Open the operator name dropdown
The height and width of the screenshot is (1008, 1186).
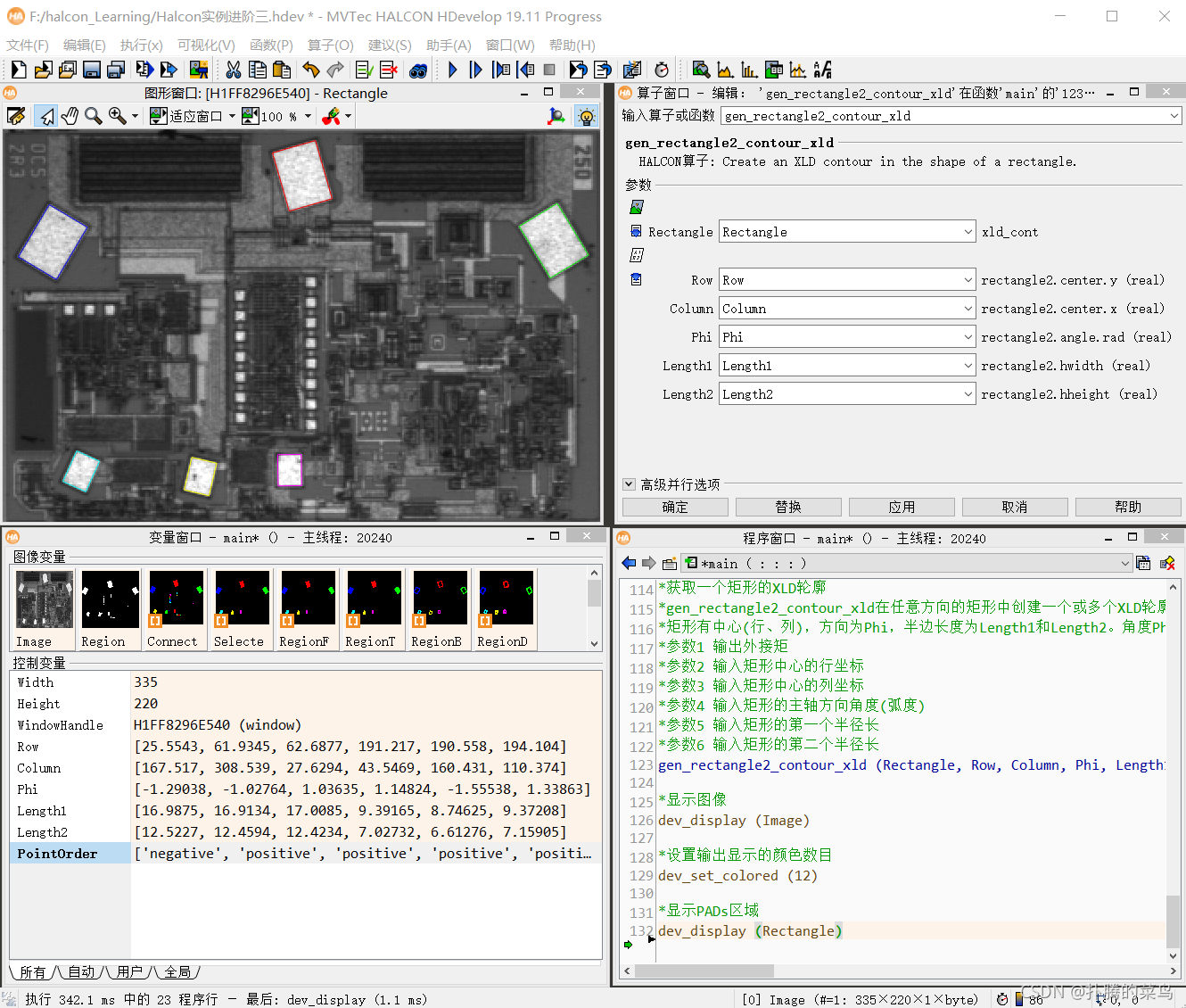pyautogui.click(x=1174, y=116)
